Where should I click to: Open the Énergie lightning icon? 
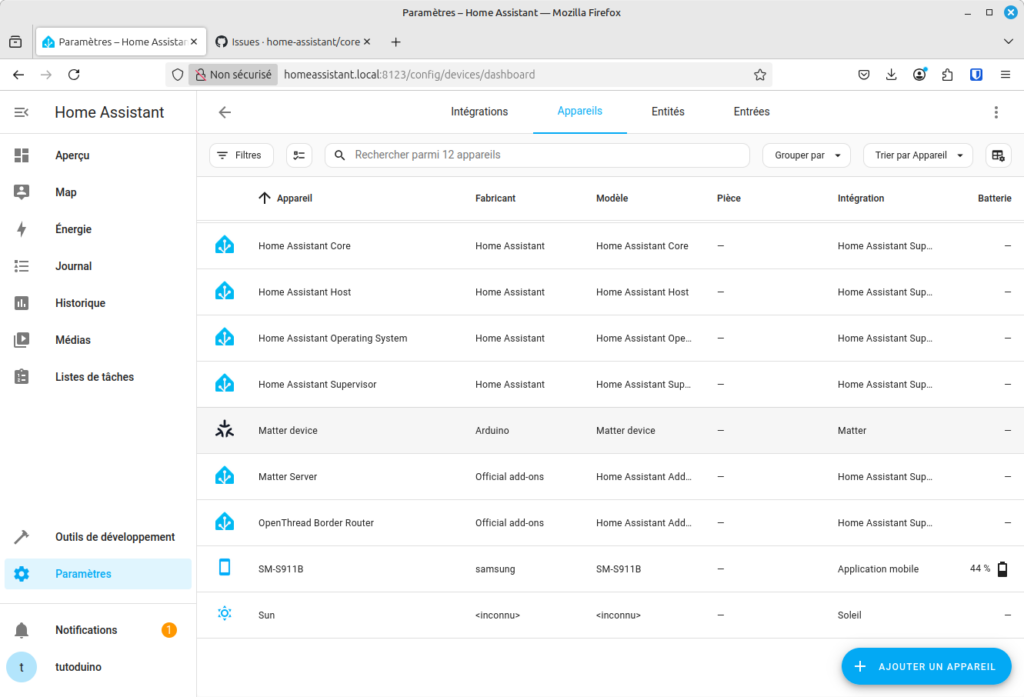22,229
